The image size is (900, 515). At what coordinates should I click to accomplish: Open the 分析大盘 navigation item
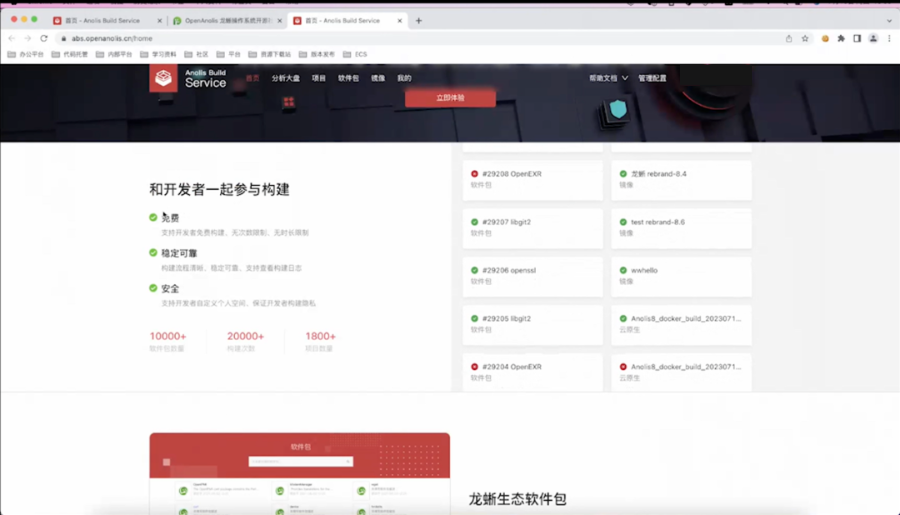(x=285, y=78)
